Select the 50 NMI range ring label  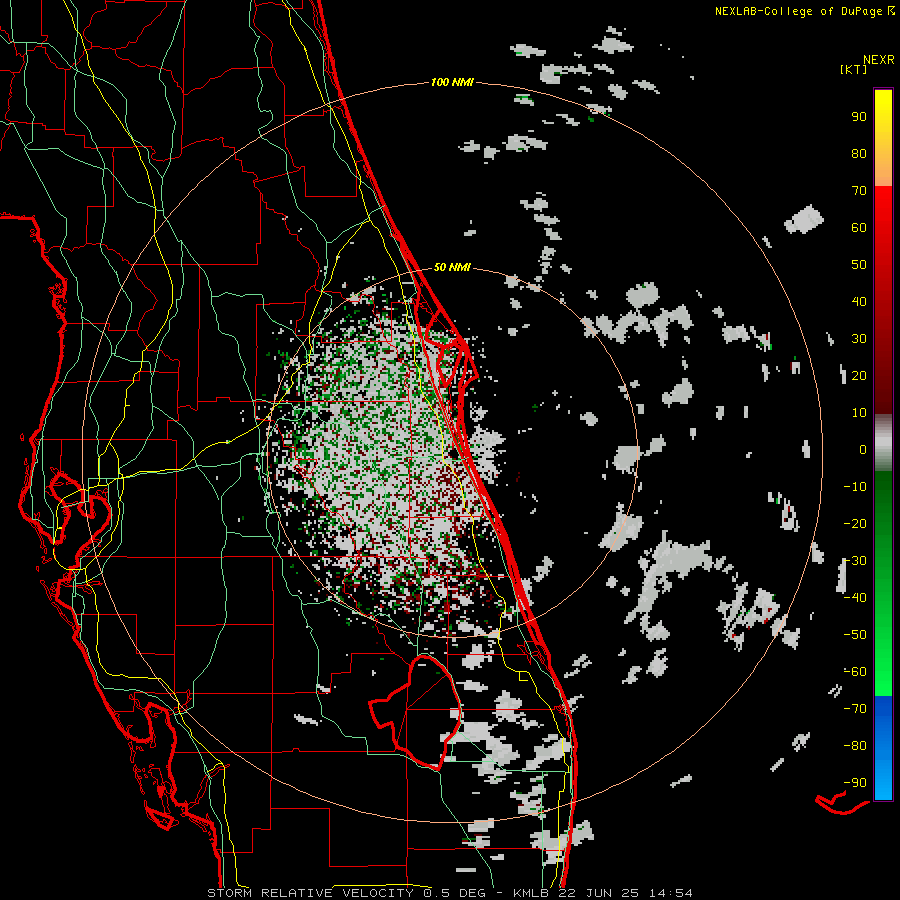[x=452, y=267]
